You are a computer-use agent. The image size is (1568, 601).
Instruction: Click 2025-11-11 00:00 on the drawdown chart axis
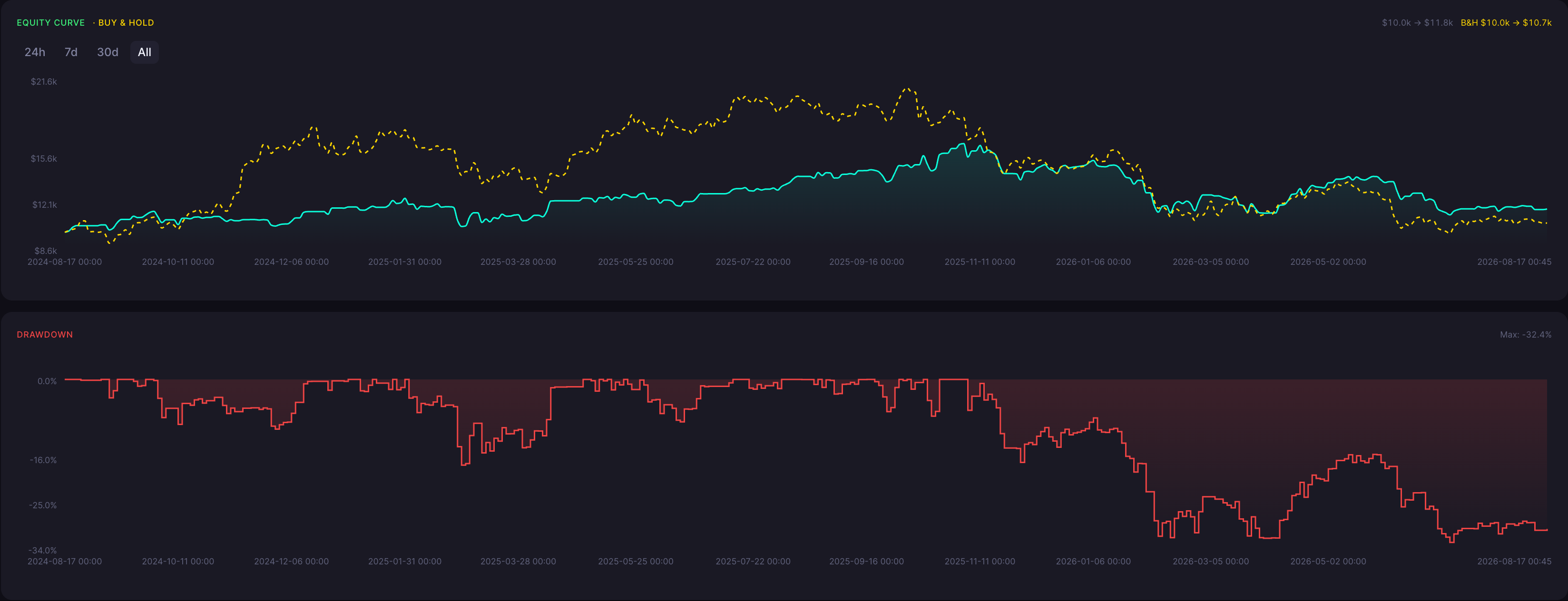point(980,562)
